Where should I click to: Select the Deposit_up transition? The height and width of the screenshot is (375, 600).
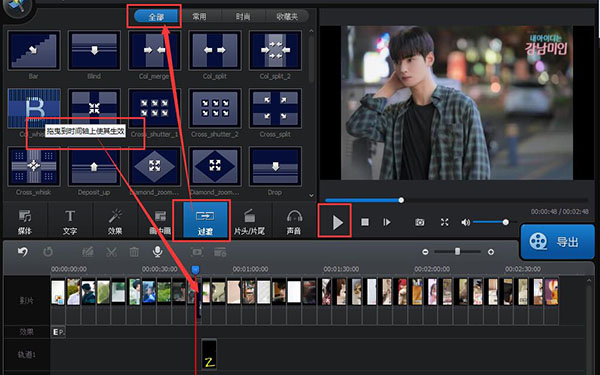point(94,166)
